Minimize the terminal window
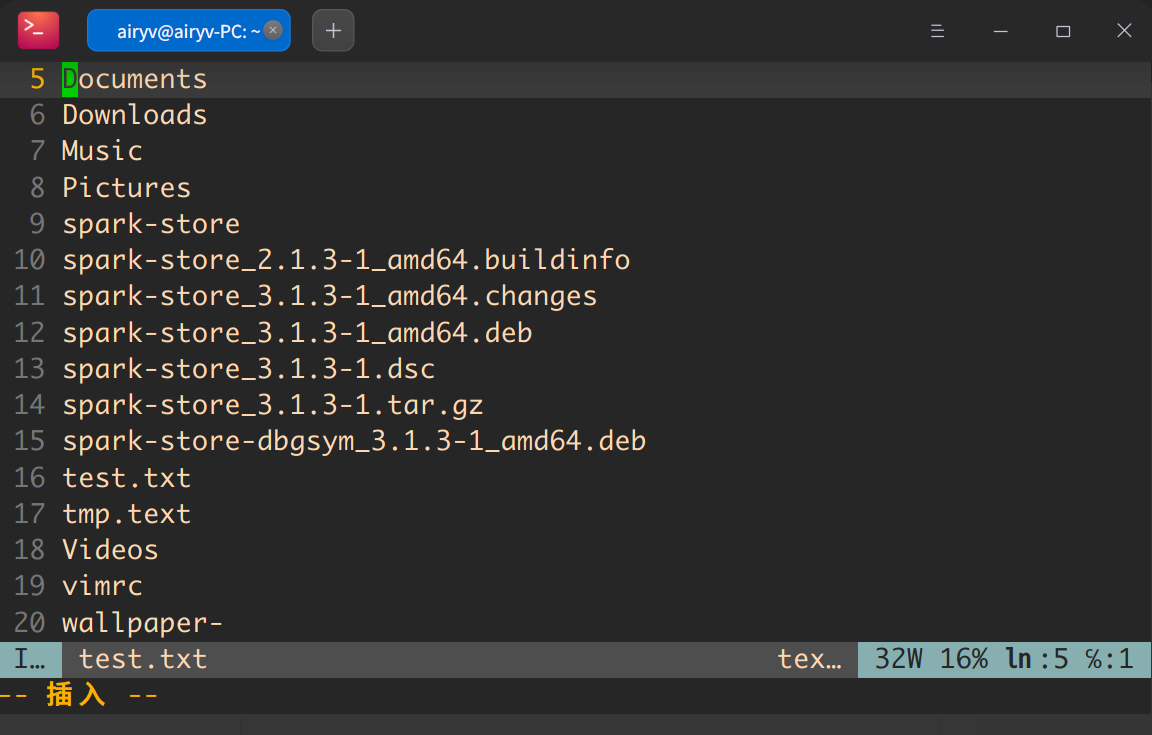The height and width of the screenshot is (735, 1152). pos(1000,31)
